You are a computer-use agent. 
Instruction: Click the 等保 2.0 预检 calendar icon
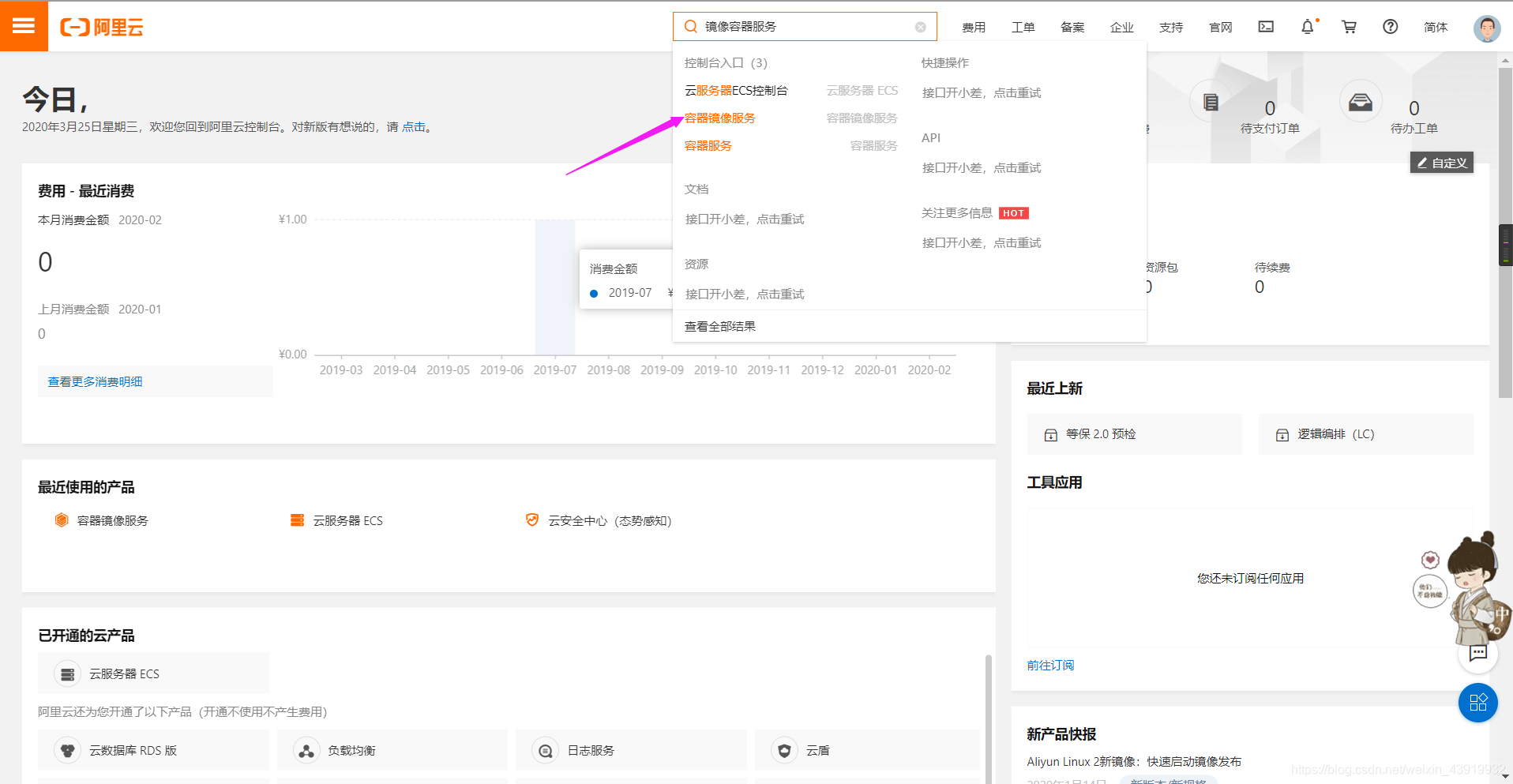[x=1051, y=435]
